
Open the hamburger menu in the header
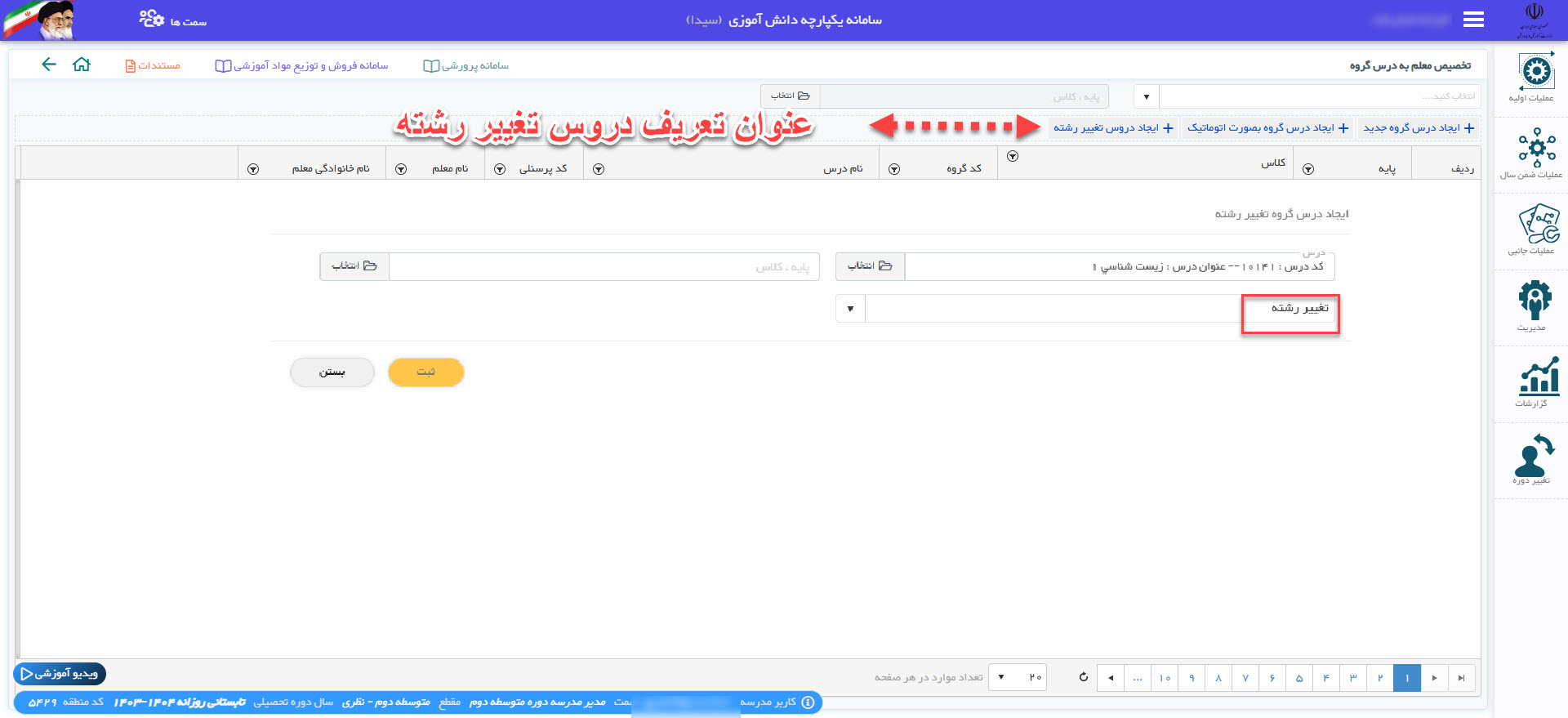tap(1473, 20)
